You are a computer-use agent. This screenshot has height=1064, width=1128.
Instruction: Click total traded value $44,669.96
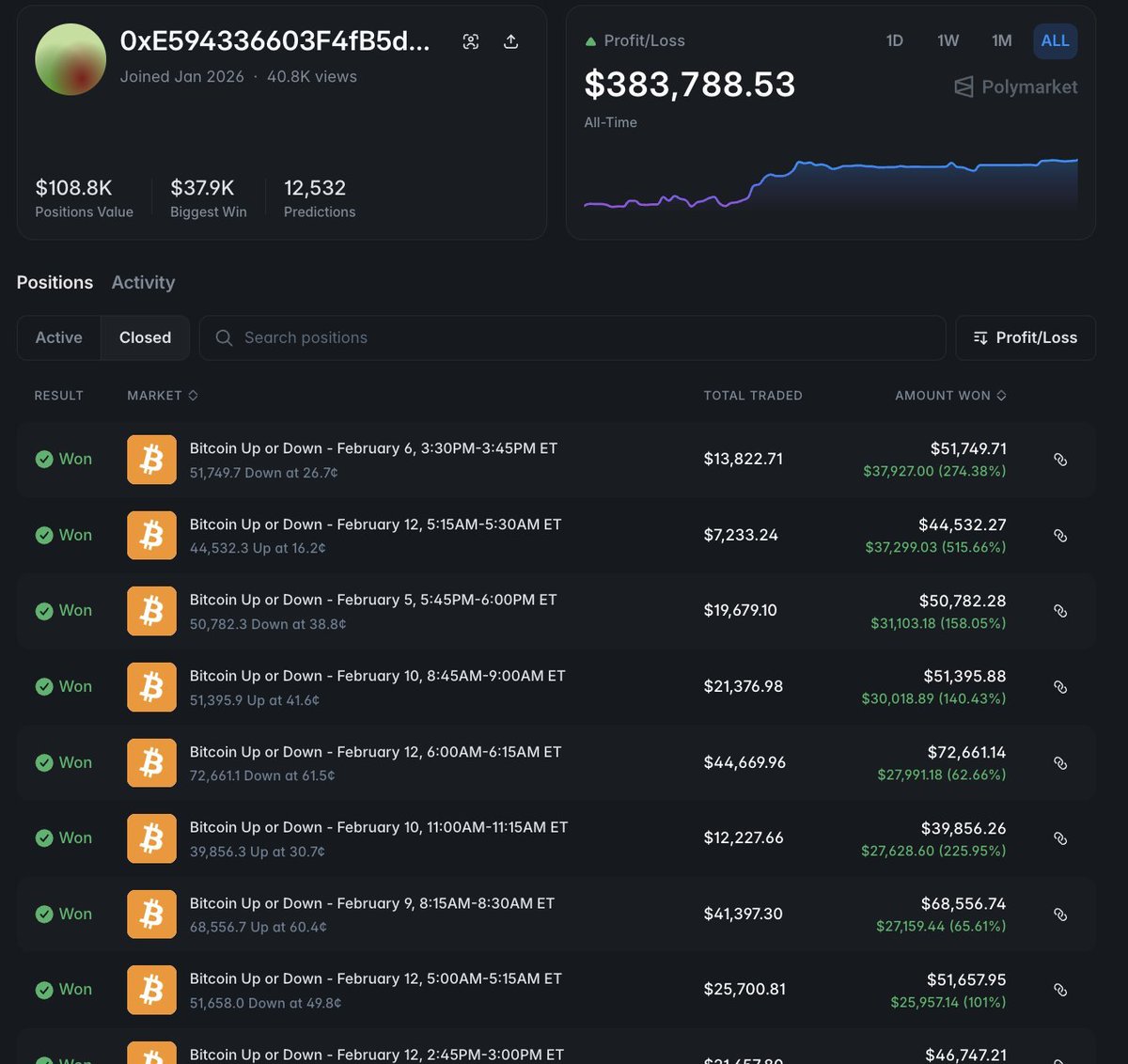(x=744, y=762)
